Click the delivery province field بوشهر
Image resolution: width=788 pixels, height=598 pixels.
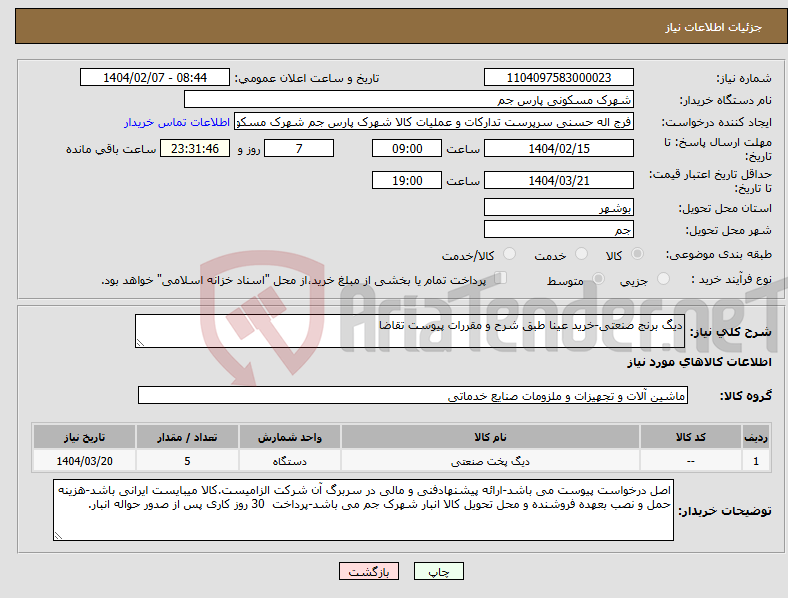[558, 207]
